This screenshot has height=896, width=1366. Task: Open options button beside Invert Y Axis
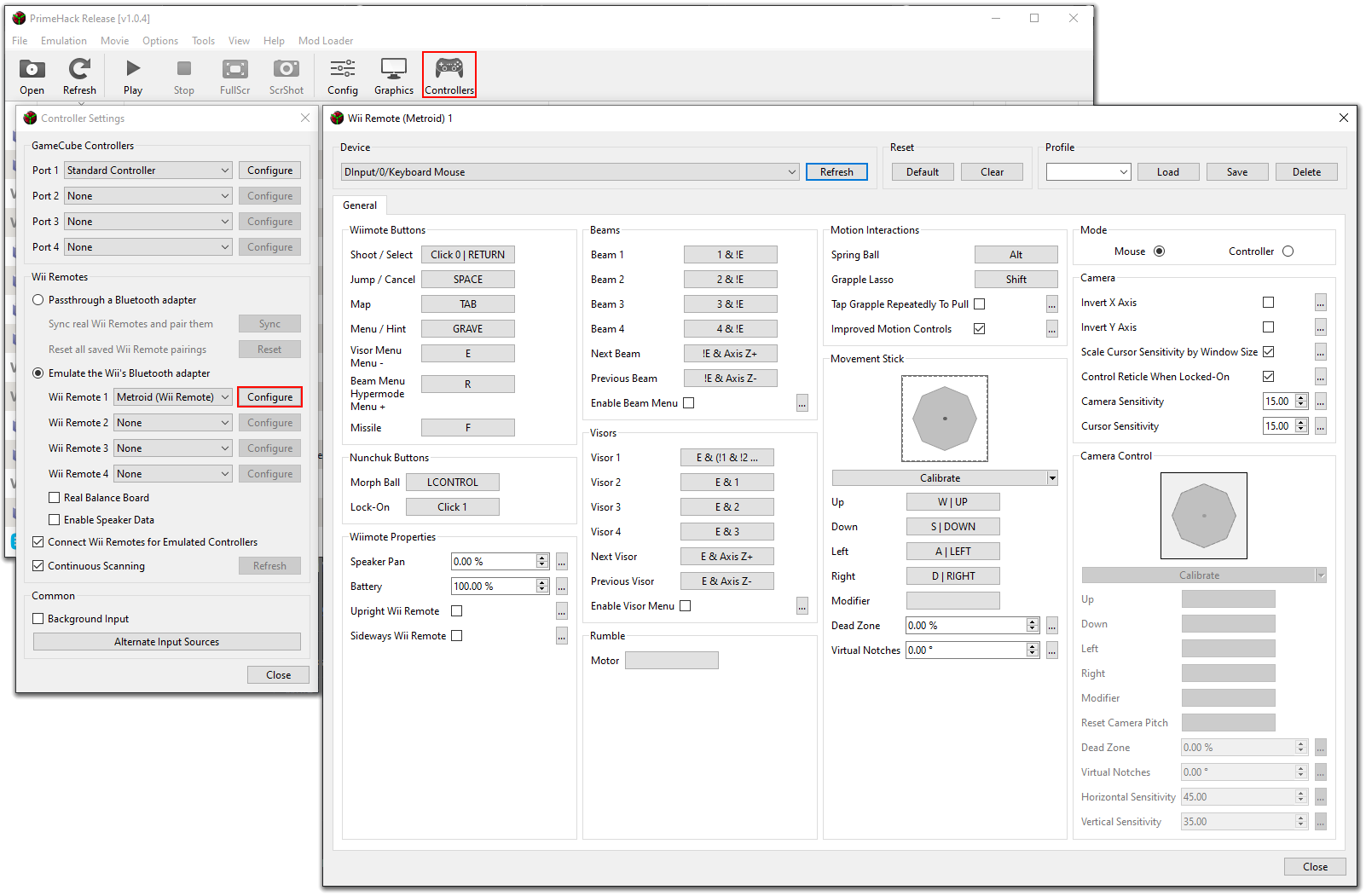(x=1321, y=327)
